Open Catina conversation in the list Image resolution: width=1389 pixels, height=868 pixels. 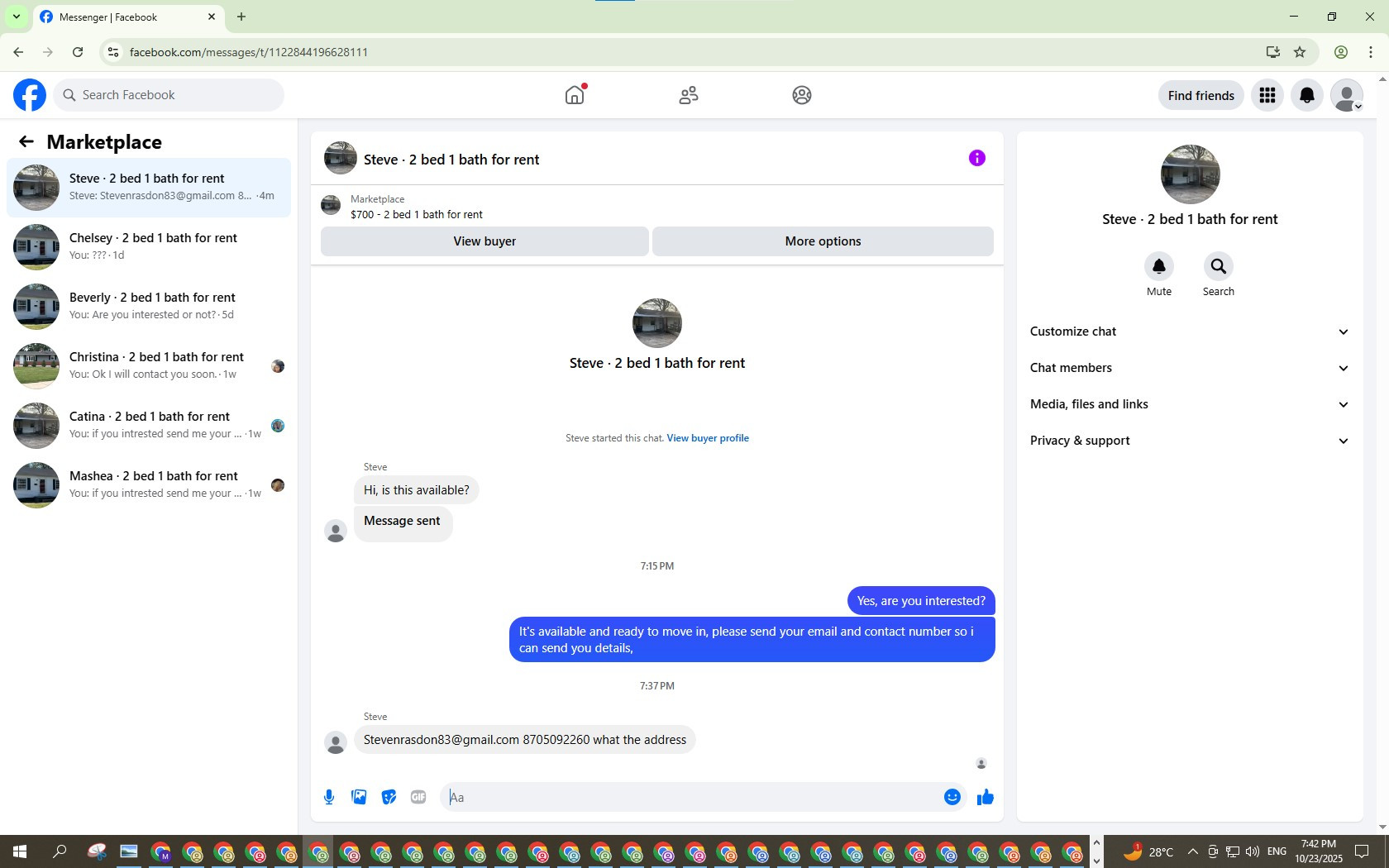pyautogui.click(x=149, y=426)
